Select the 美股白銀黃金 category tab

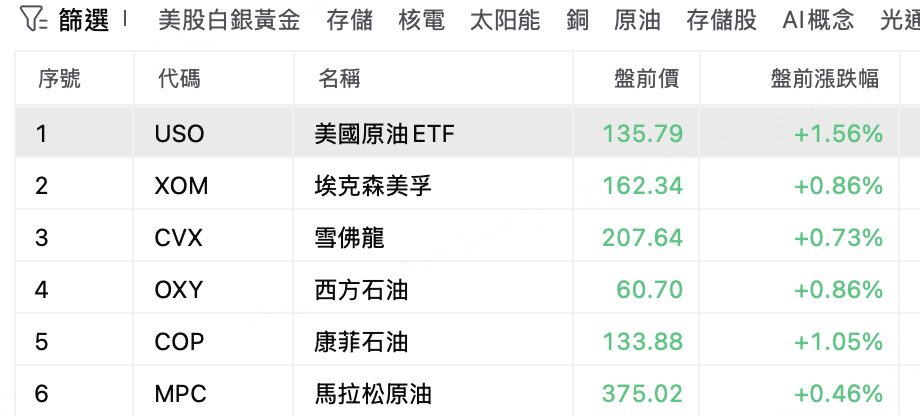(x=229, y=21)
